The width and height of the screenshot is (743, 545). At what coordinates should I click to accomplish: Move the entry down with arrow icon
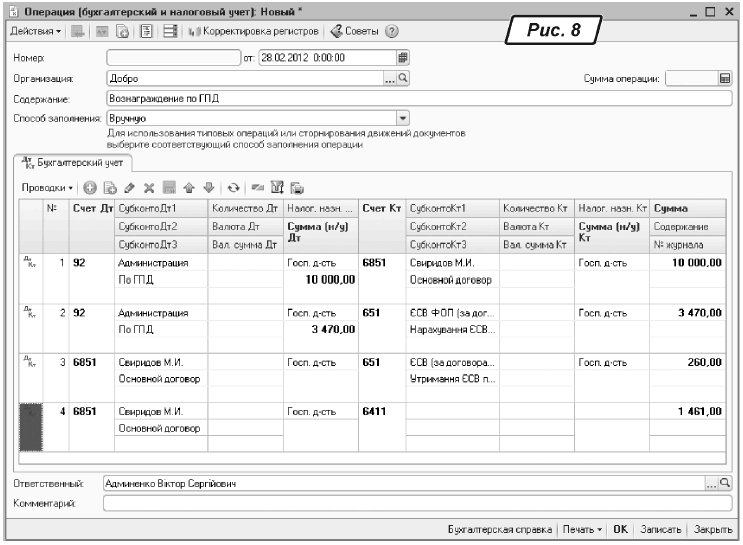tap(208, 187)
